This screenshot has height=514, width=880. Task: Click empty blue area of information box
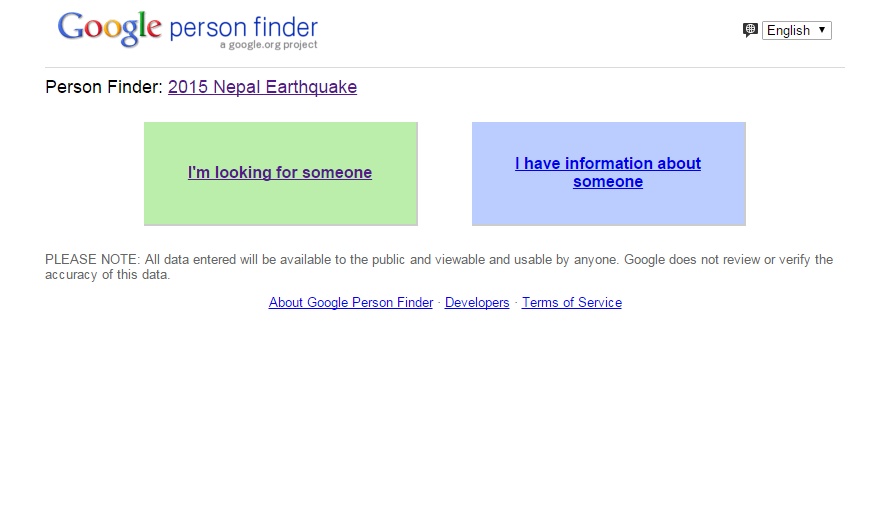(608, 208)
